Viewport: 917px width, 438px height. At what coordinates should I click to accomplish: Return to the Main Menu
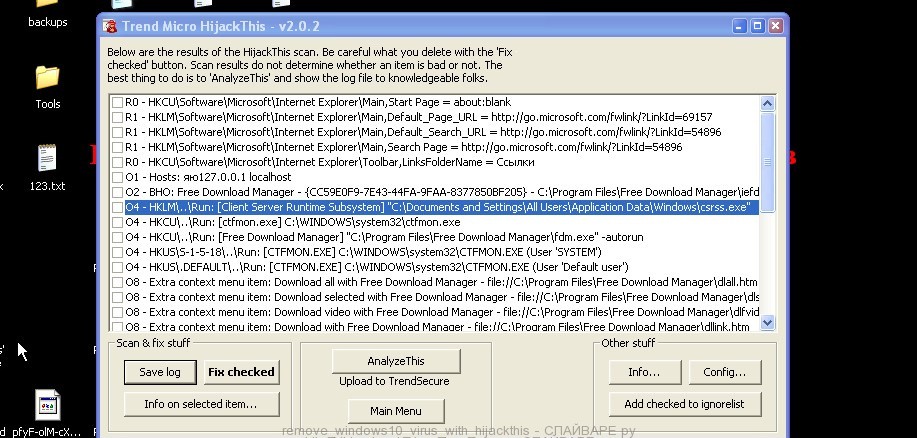pos(396,411)
